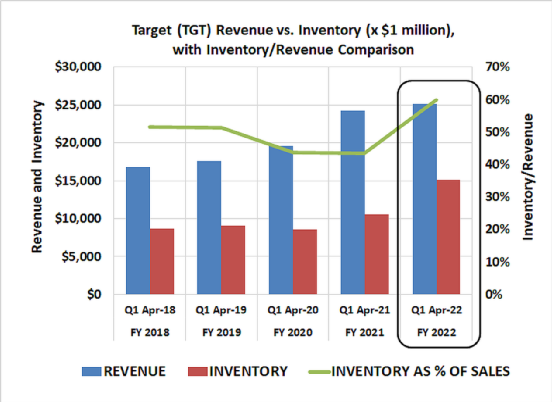This screenshot has height=402, width=552.
Task: Click the Q1 Apr-21 axis label
Action: pyautogui.click(x=365, y=310)
